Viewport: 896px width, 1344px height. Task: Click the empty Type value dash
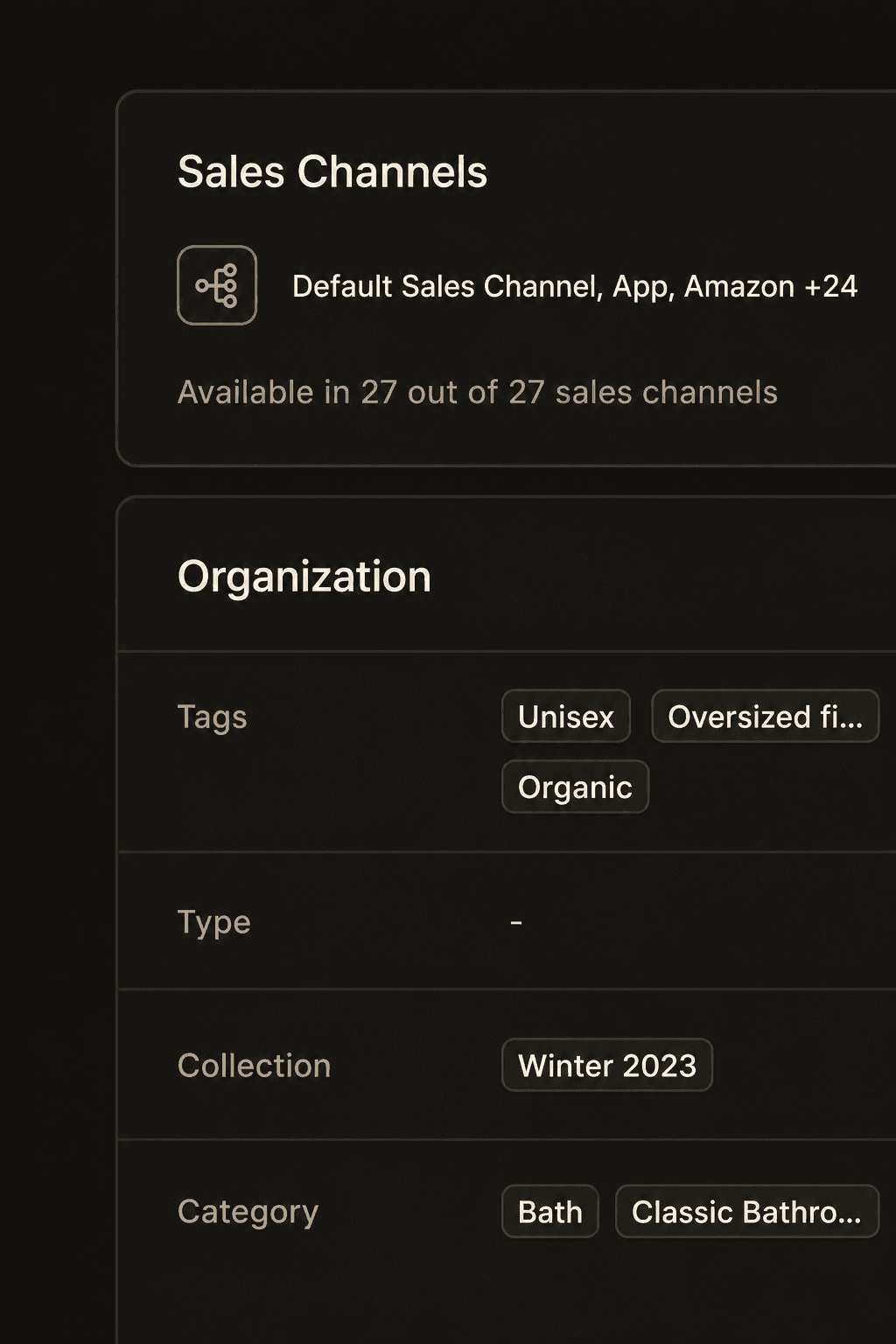[516, 922]
